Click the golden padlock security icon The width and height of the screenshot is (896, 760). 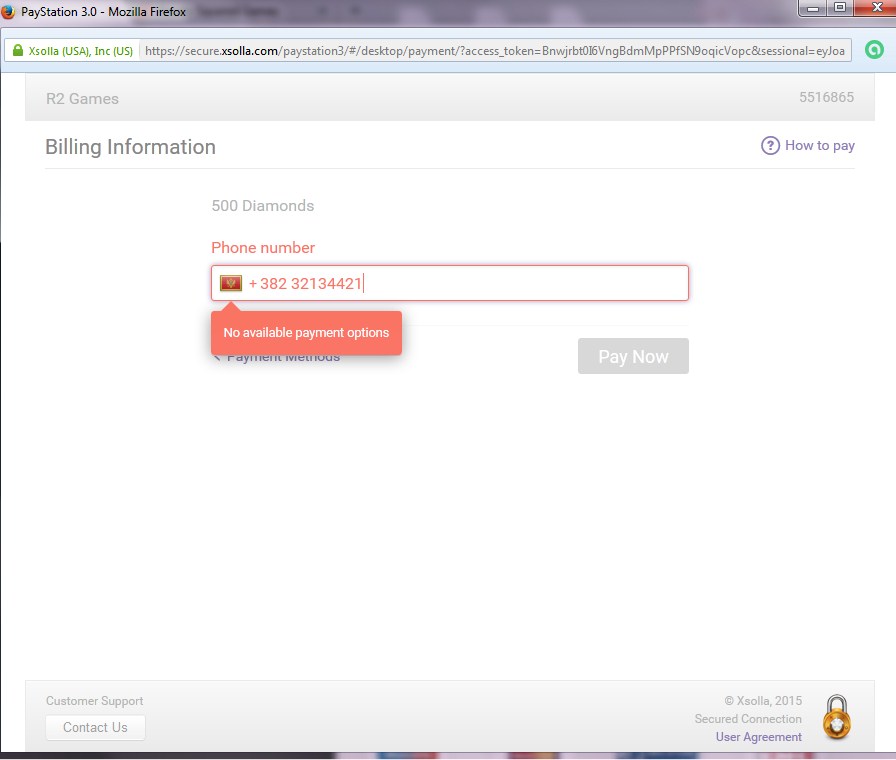coord(836,717)
